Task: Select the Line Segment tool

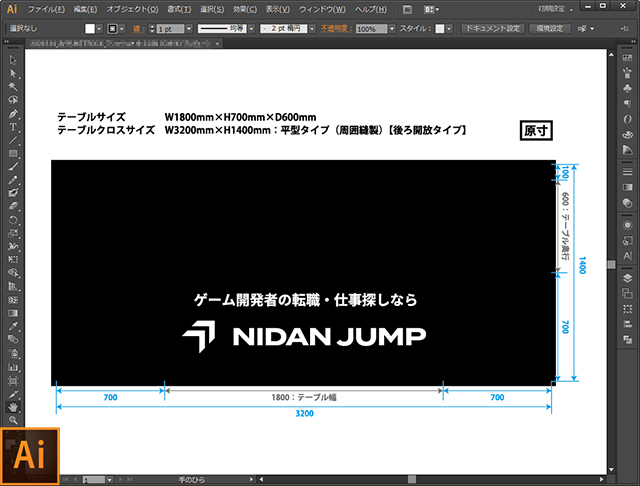Action: tap(13, 140)
